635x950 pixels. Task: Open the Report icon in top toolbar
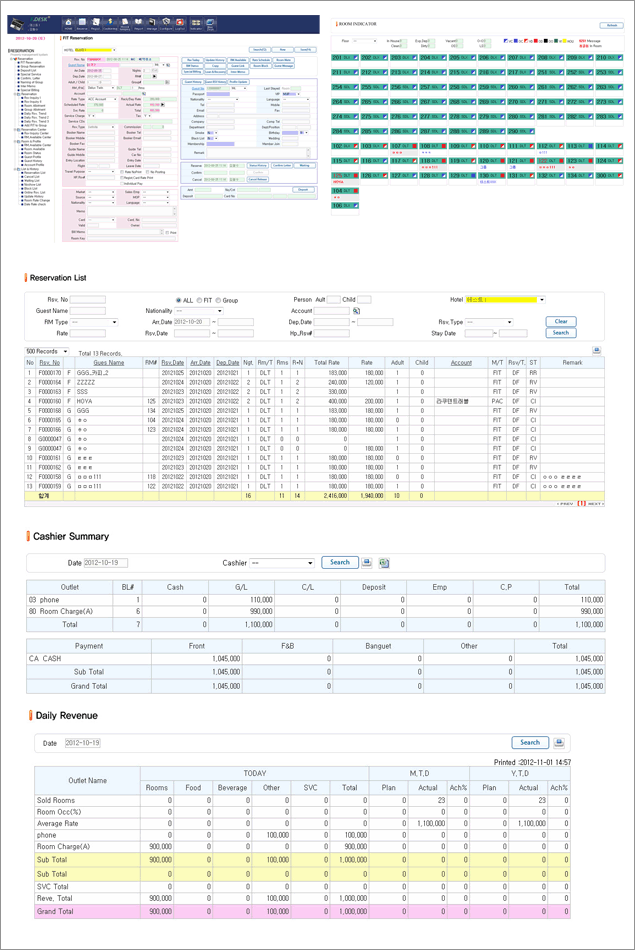(135, 21)
